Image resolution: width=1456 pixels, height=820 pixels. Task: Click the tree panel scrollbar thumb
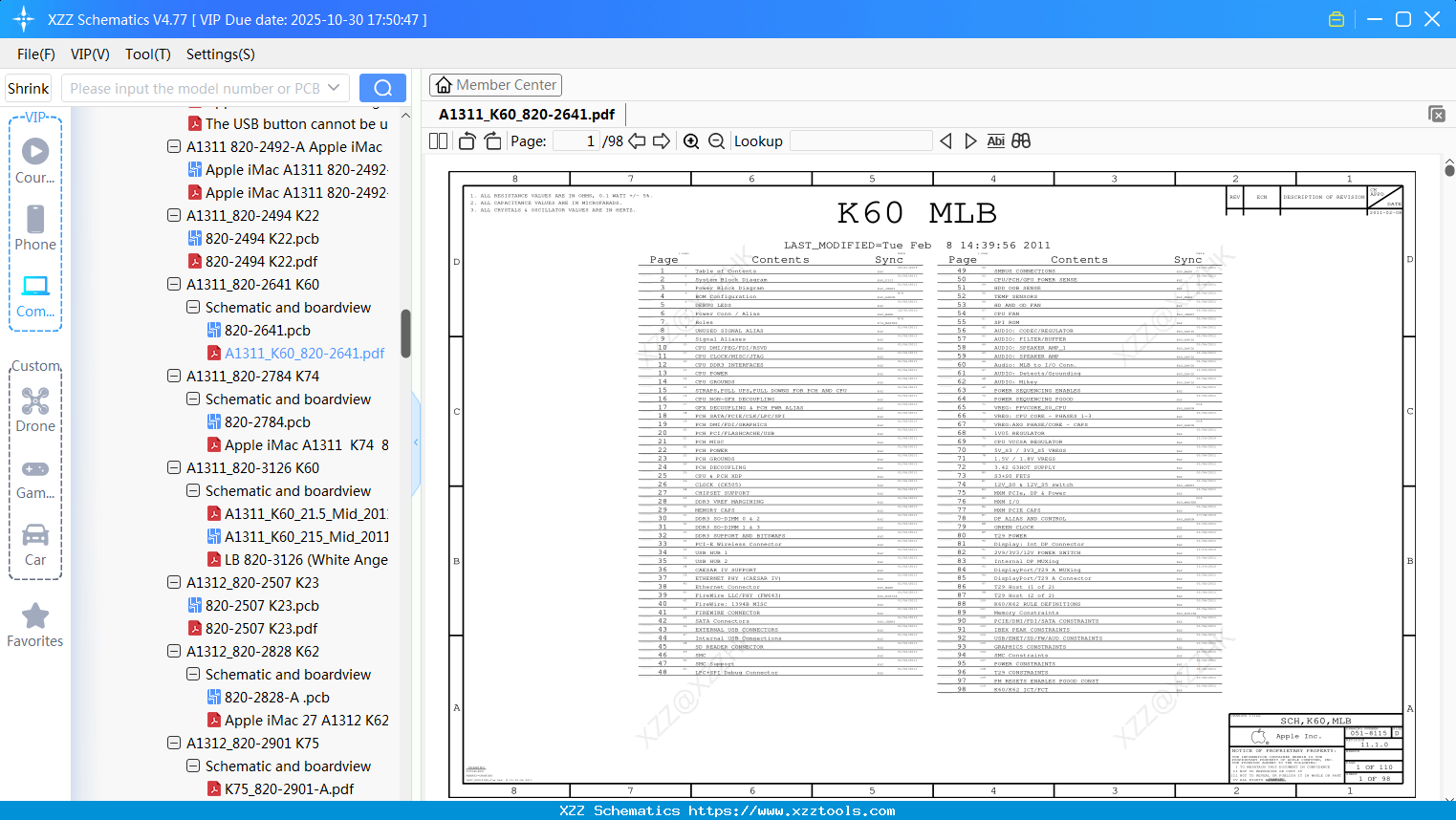pos(405,334)
